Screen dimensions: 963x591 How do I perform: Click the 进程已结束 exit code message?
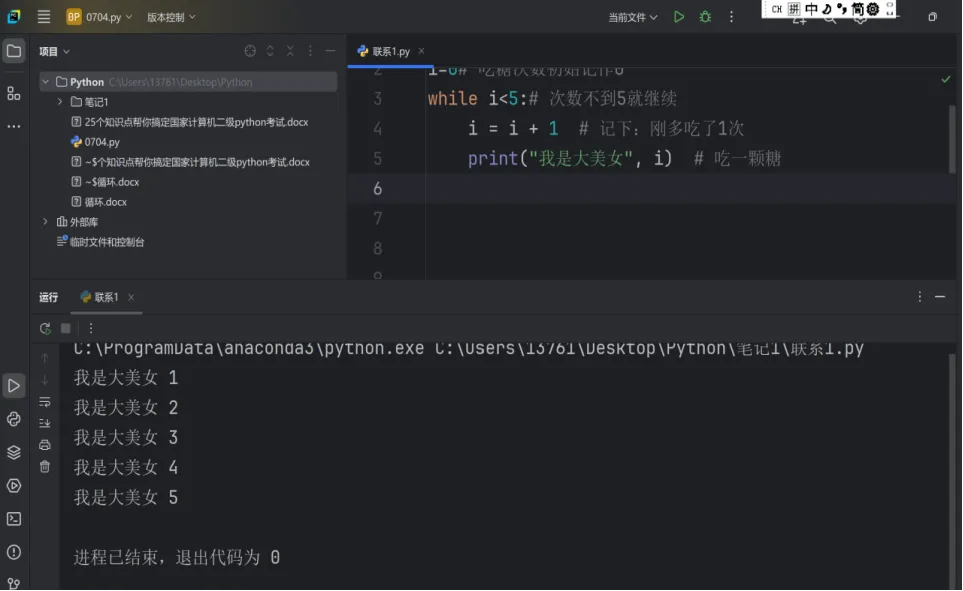point(177,557)
